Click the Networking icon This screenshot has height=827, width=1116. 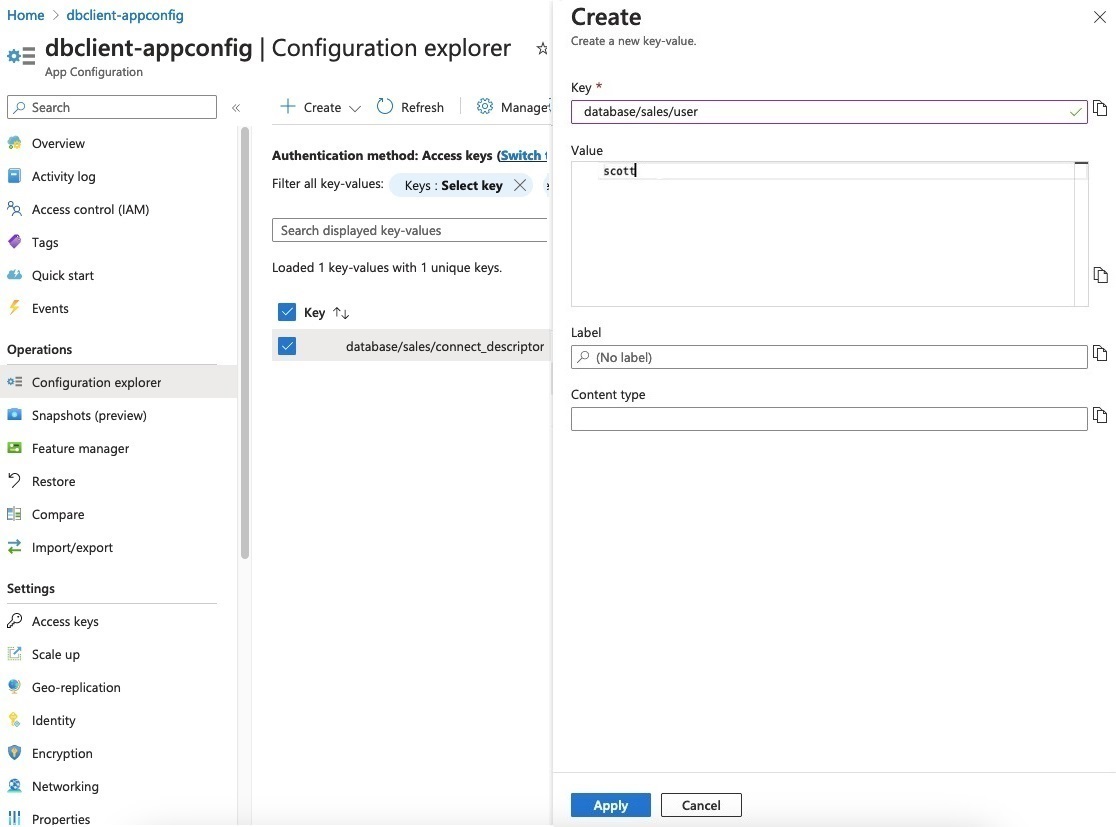coord(14,786)
